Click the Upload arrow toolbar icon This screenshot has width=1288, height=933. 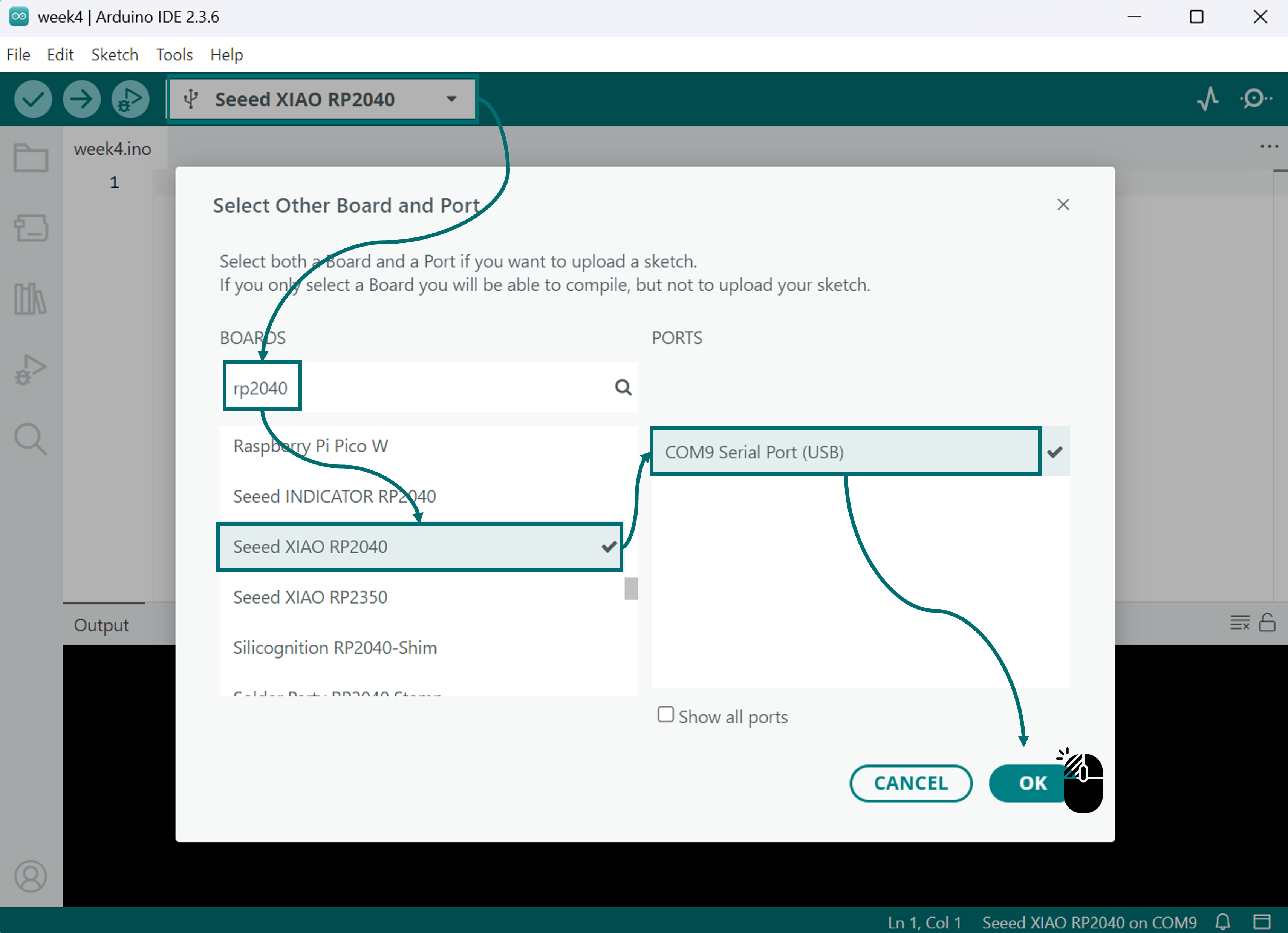point(82,100)
